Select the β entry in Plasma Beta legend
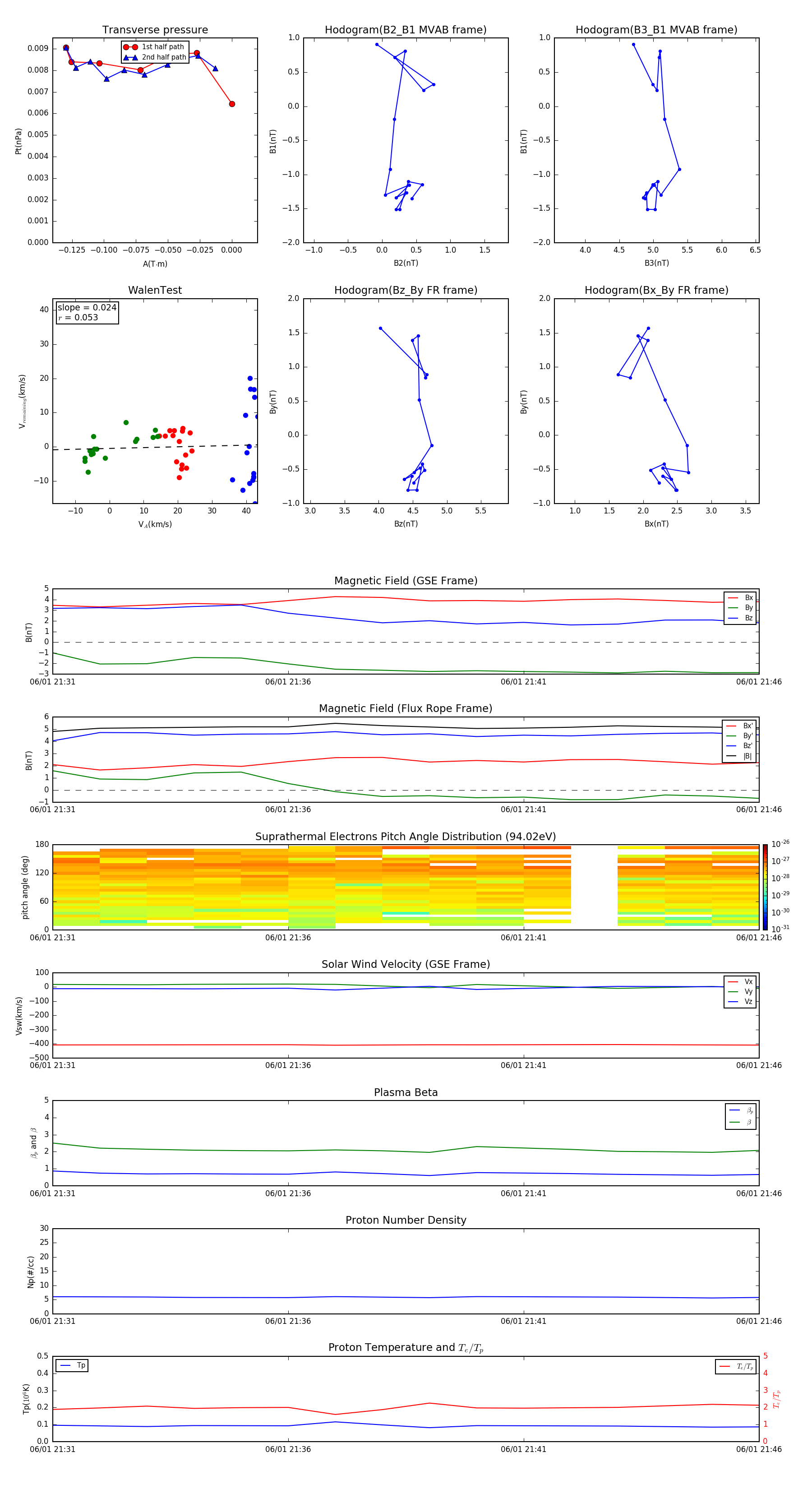The height and width of the screenshot is (1489, 812). [x=741, y=1122]
